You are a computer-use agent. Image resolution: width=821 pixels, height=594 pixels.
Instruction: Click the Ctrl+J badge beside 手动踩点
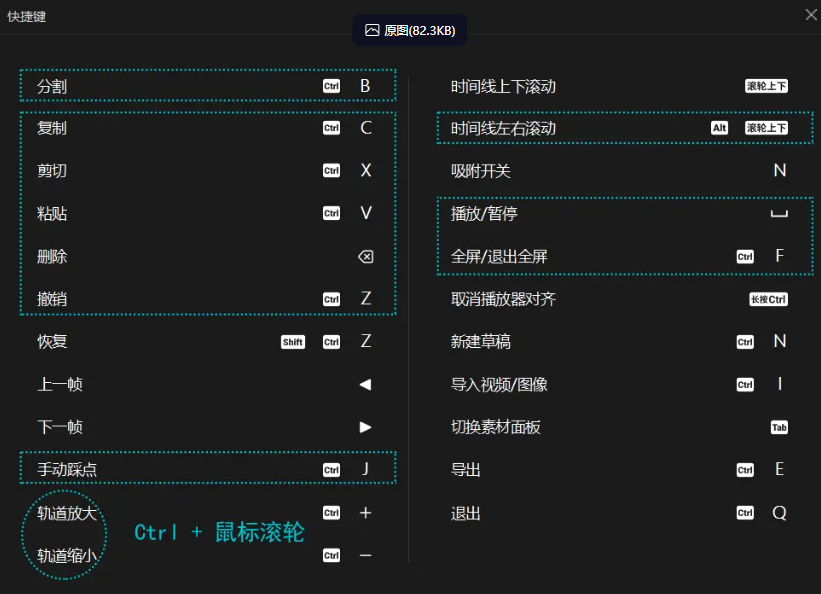coord(347,469)
